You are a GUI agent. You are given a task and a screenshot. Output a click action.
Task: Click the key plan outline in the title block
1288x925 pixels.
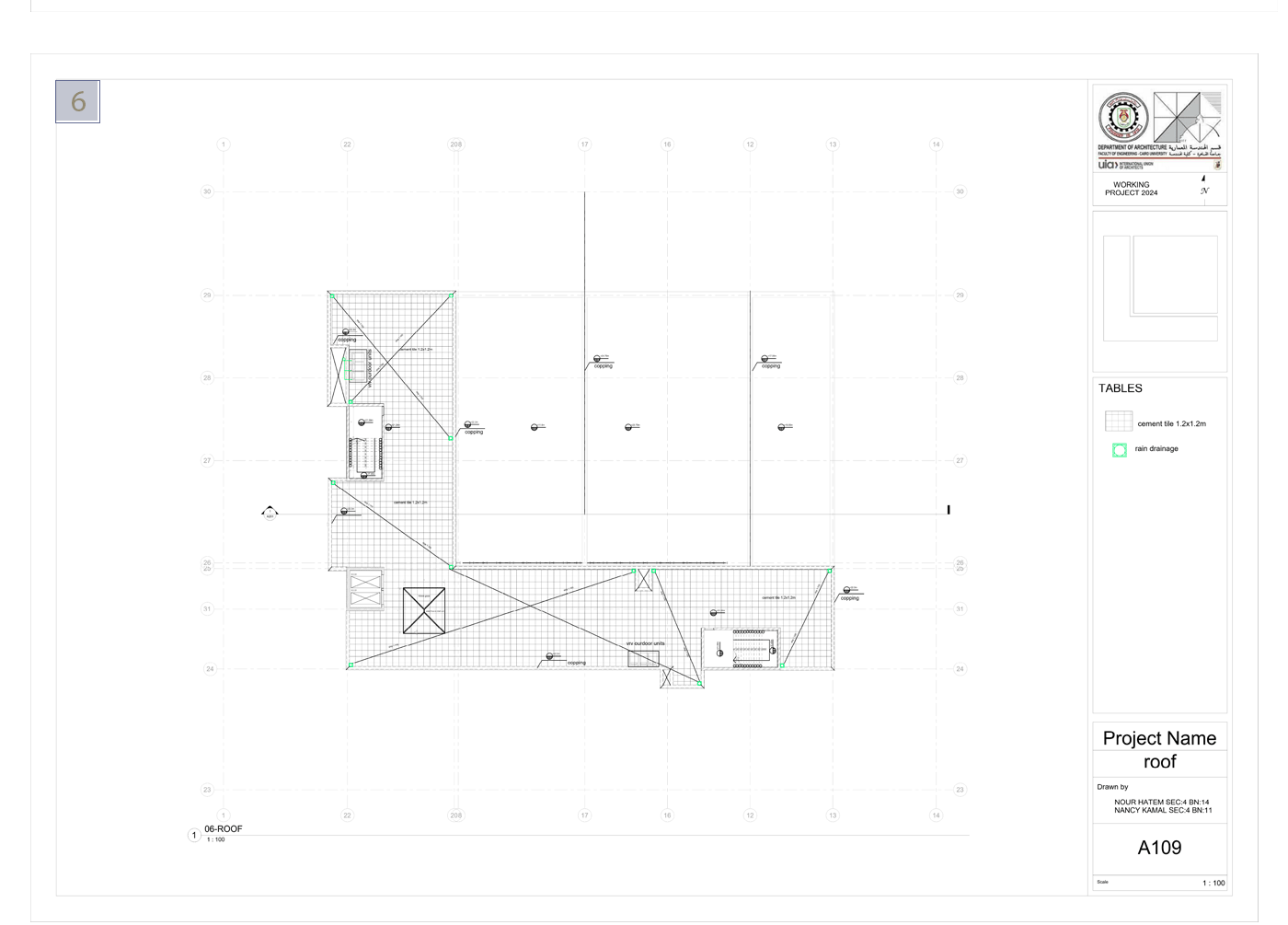(1160, 288)
